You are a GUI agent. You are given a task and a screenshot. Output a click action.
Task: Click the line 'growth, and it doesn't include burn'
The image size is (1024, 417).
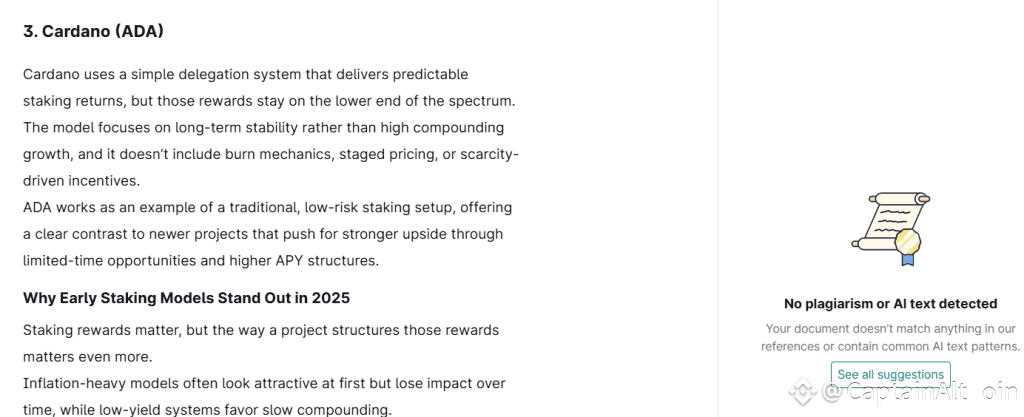[x=270, y=155]
